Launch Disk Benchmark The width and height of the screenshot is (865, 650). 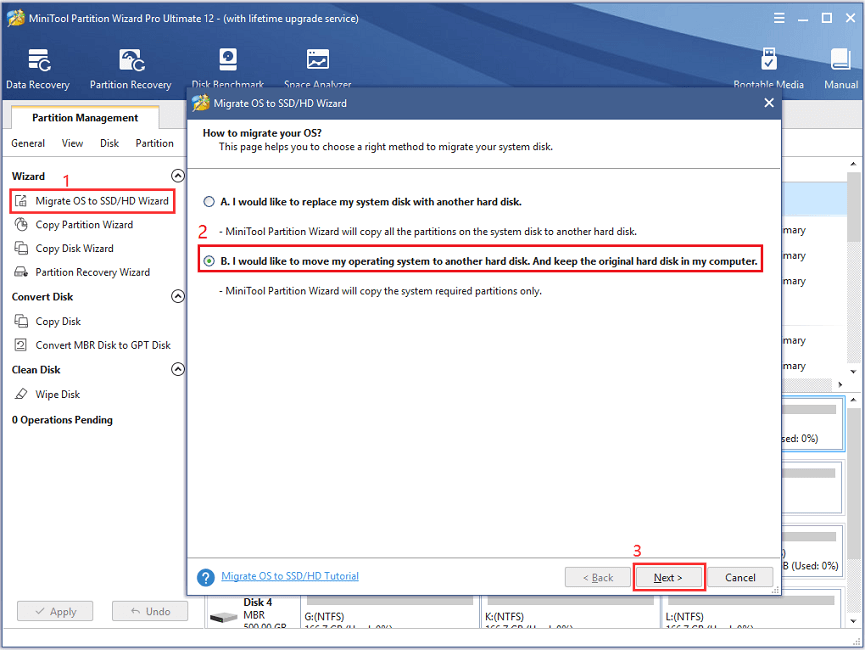coord(228,67)
